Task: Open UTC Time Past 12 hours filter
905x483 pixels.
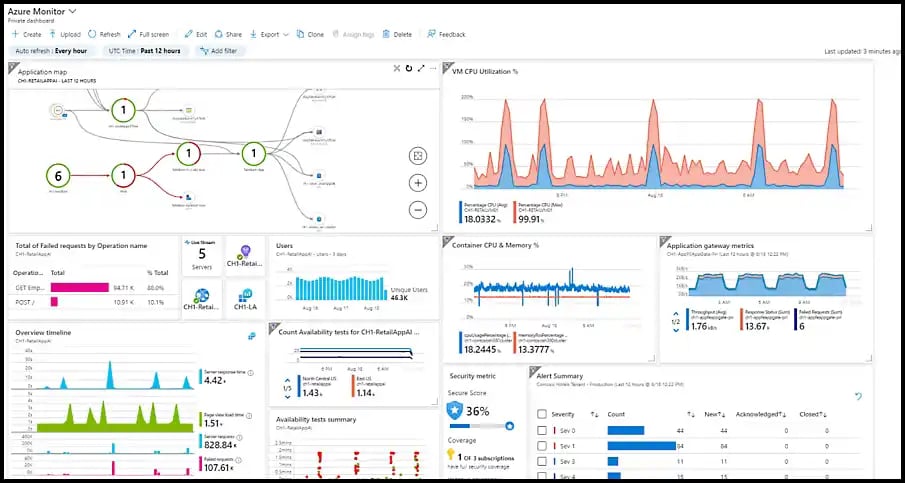Action: click(x=144, y=51)
